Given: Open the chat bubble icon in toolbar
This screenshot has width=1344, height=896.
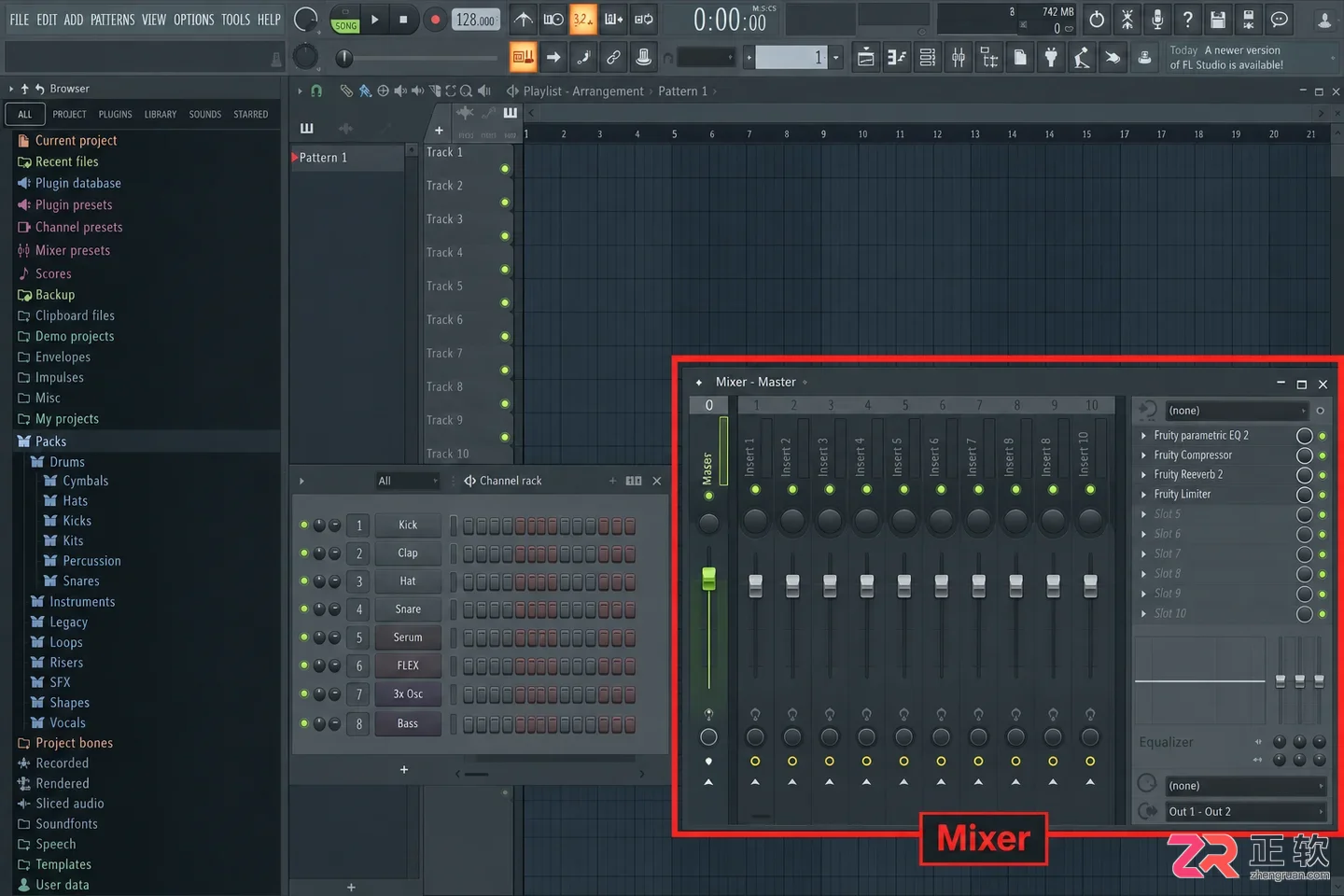Looking at the screenshot, I should [x=1280, y=19].
